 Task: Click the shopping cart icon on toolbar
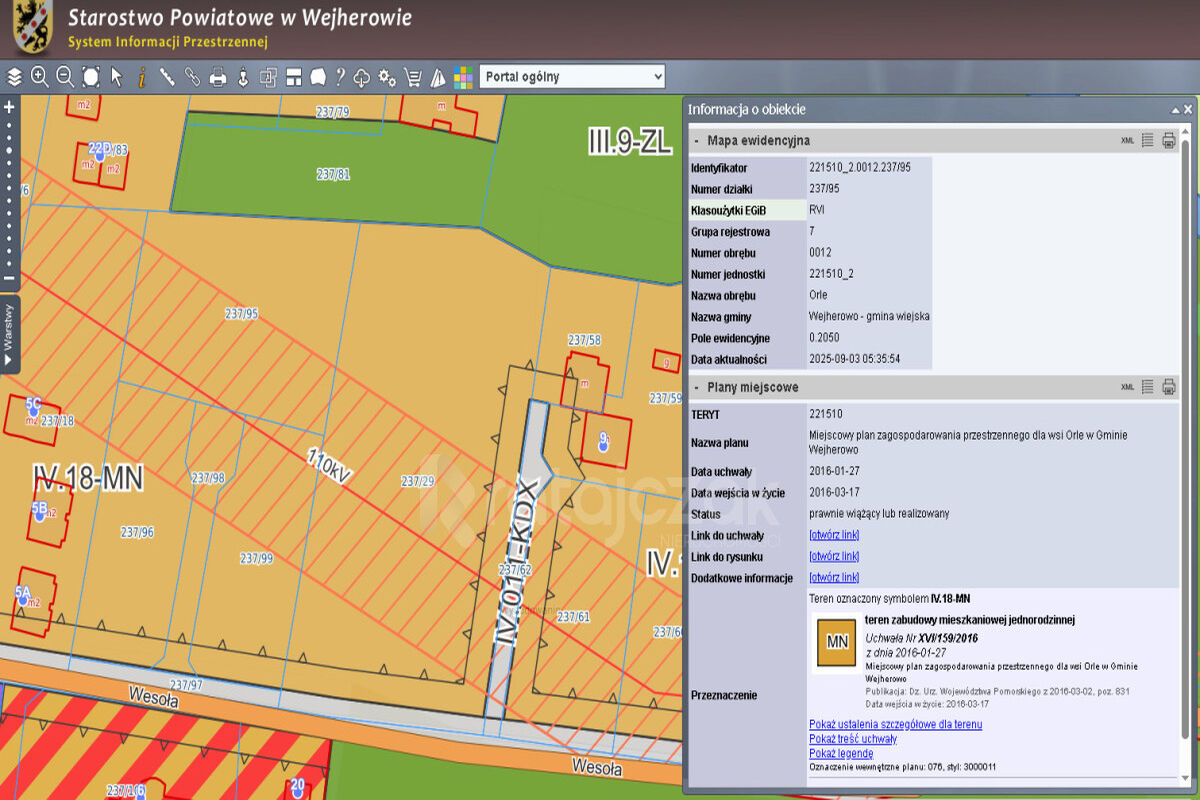[x=413, y=77]
